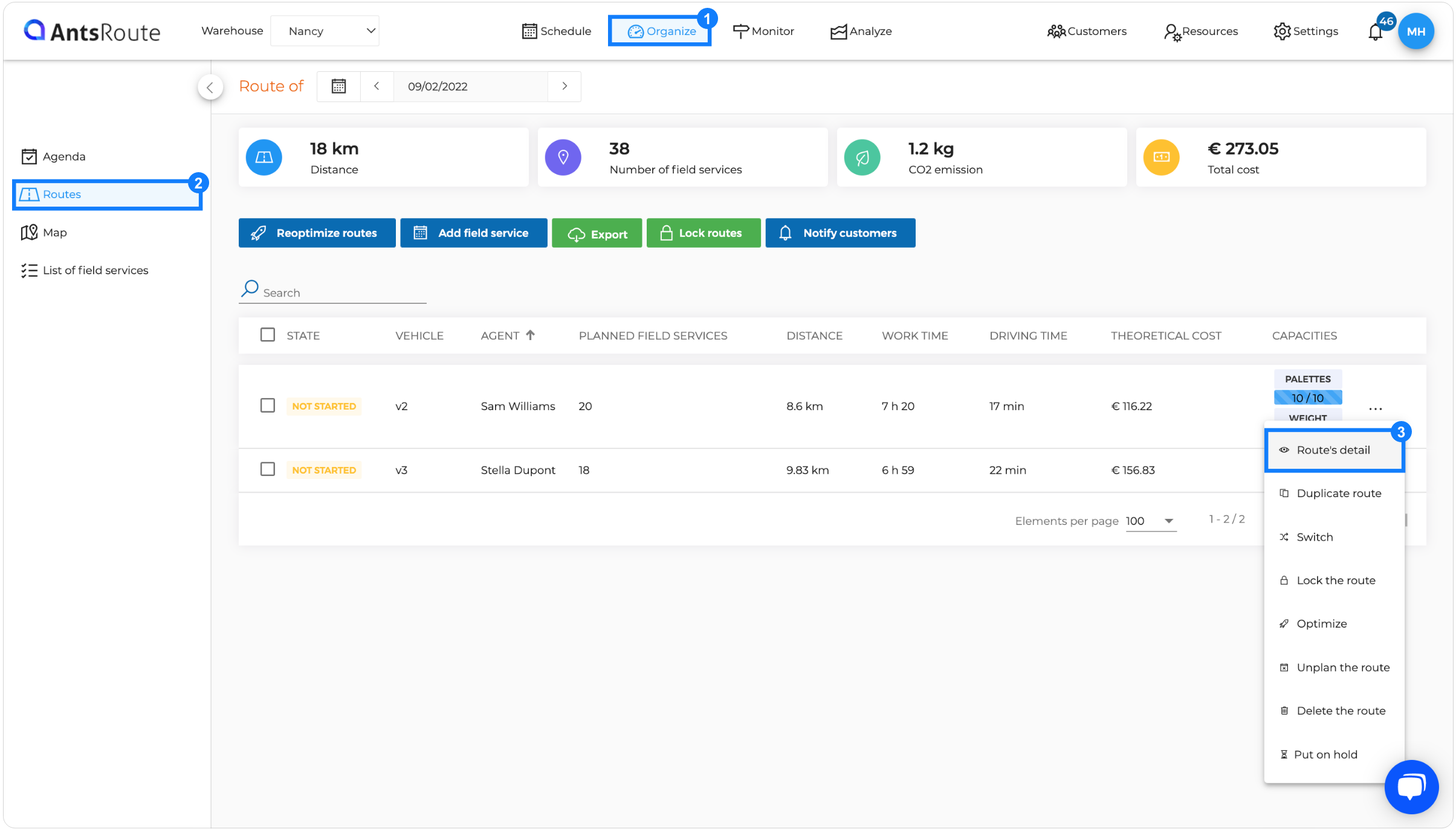This screenshot has width=1456, height=830.
Task: Click NOT STARTED badge for v2
Action: 324,407
